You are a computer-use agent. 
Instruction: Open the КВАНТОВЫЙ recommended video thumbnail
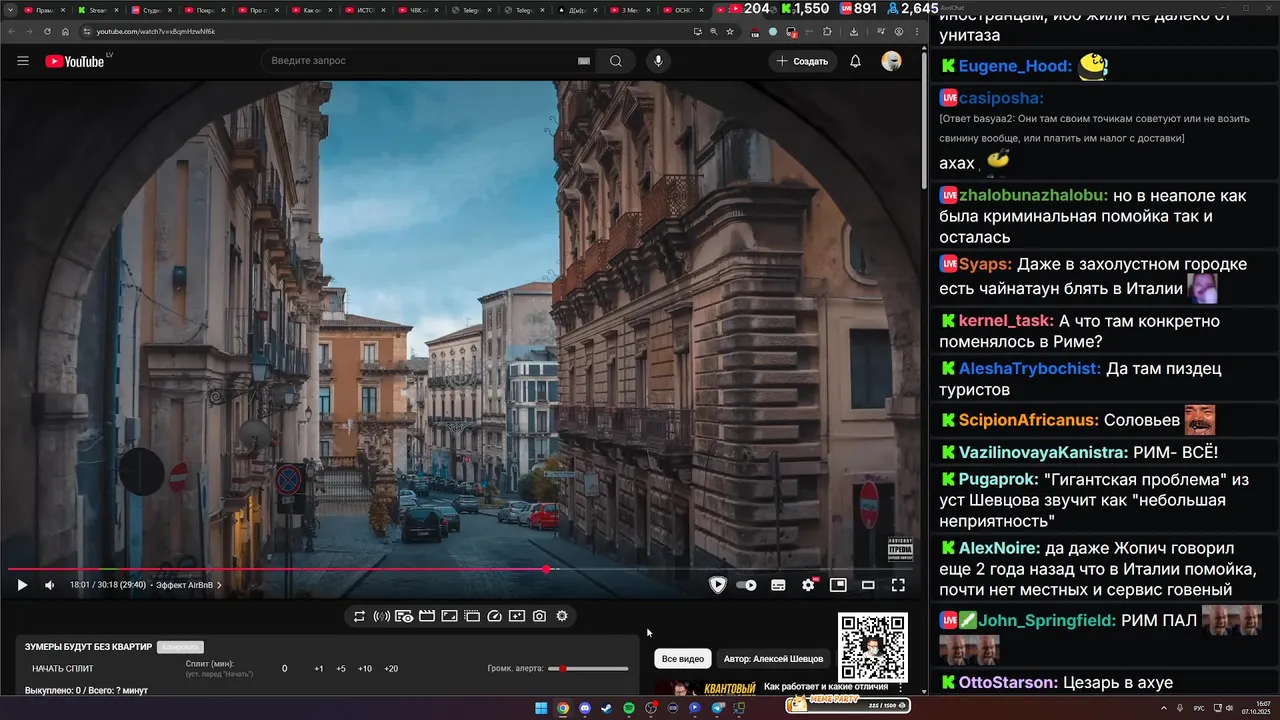(x=706, y=688)
